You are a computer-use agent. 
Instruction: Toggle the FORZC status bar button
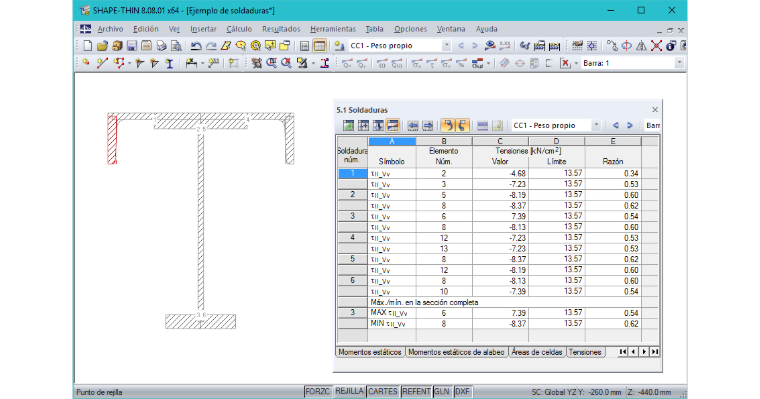pyautogui.click(x=317, y=392)
